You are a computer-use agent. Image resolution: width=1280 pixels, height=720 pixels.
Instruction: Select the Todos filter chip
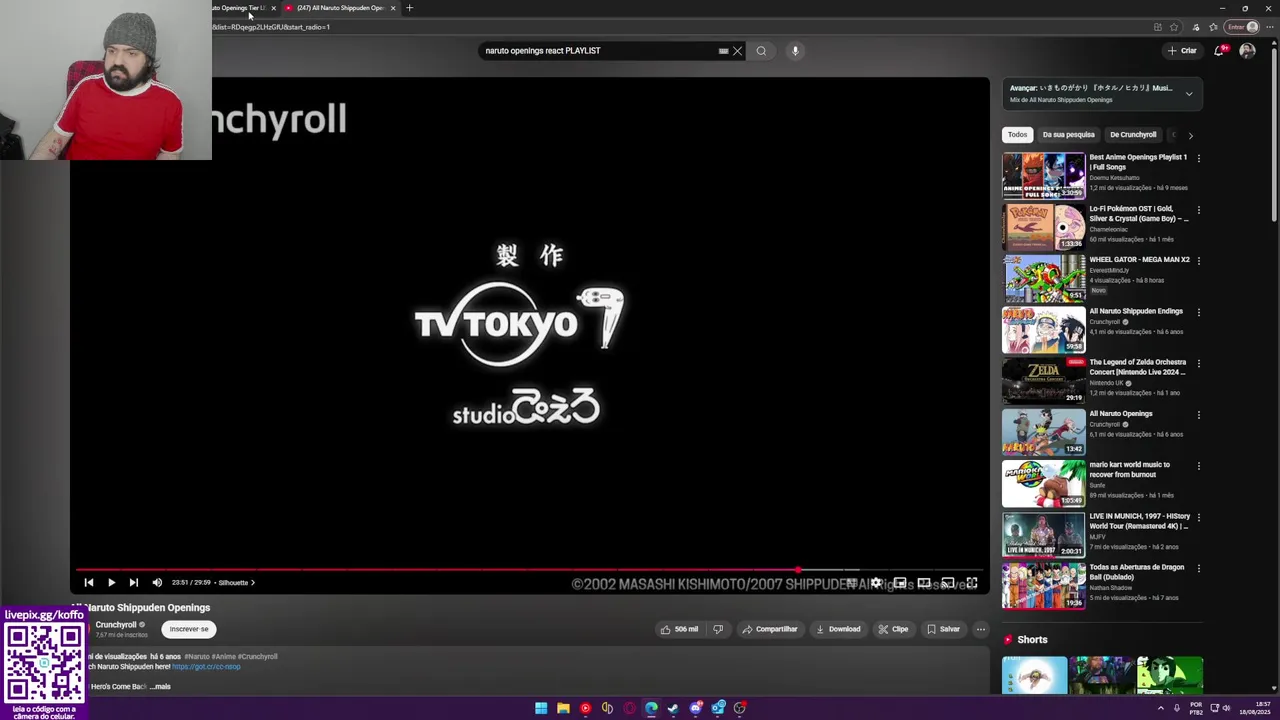(1017, 135)
